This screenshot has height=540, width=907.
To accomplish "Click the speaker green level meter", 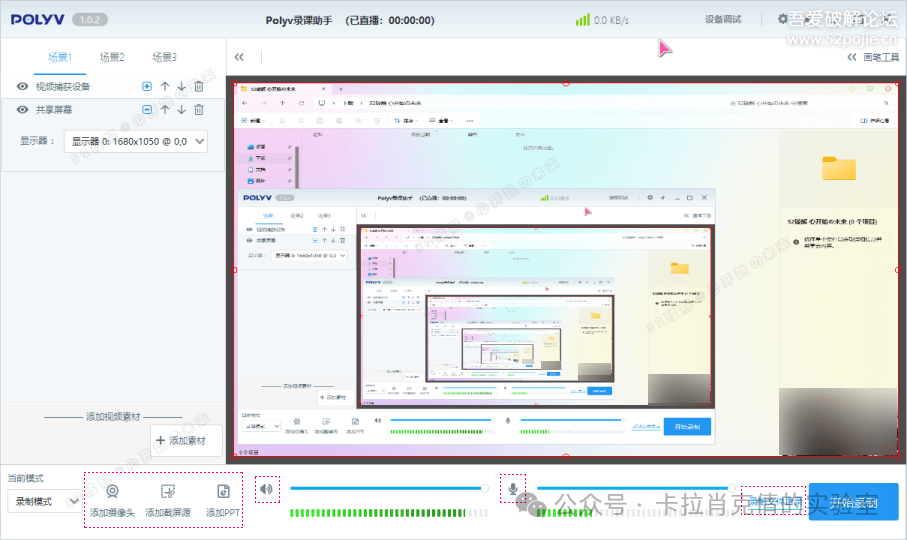I will (389, 513).
